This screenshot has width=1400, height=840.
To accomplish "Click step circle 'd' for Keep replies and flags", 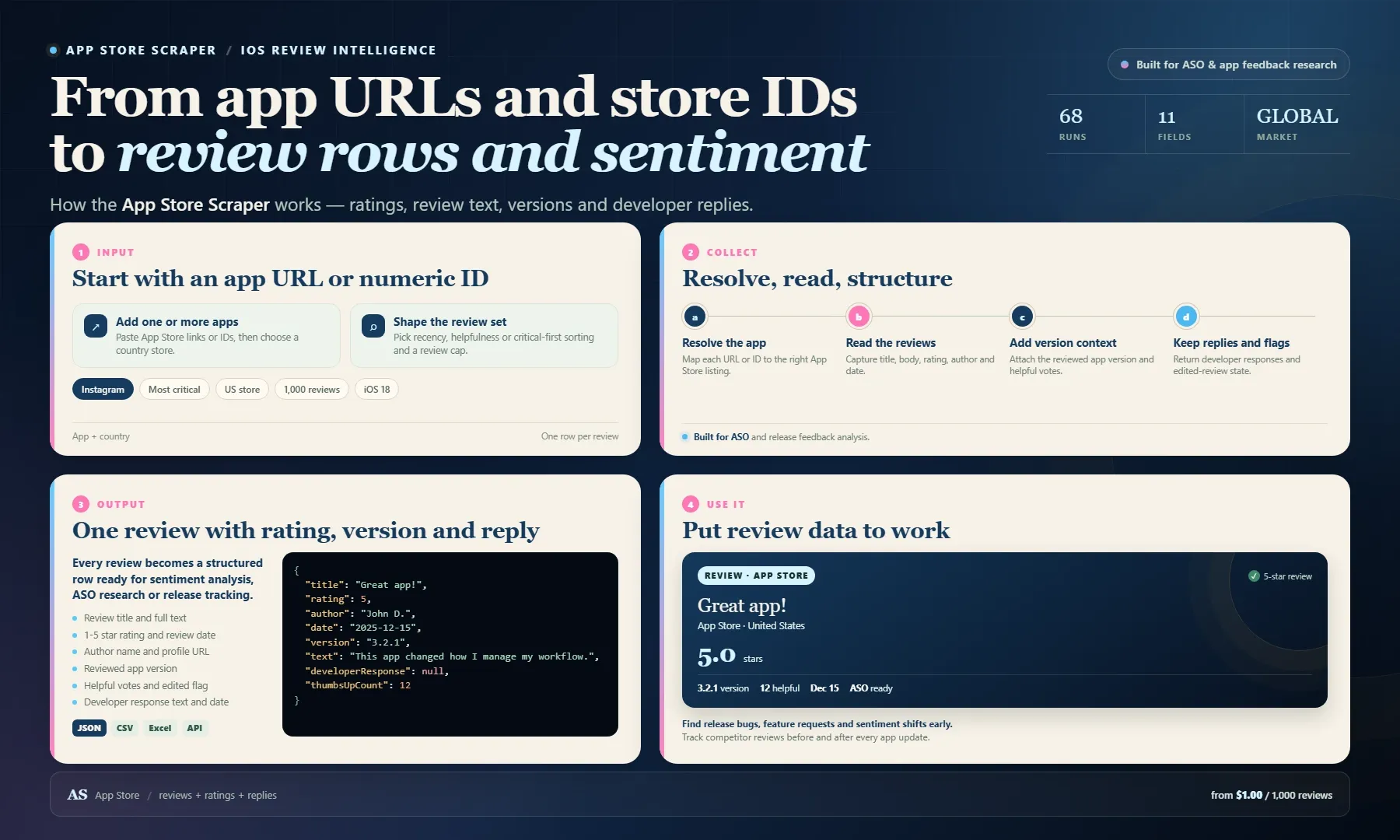I will pyautogui.click(x=1186, y=317).
